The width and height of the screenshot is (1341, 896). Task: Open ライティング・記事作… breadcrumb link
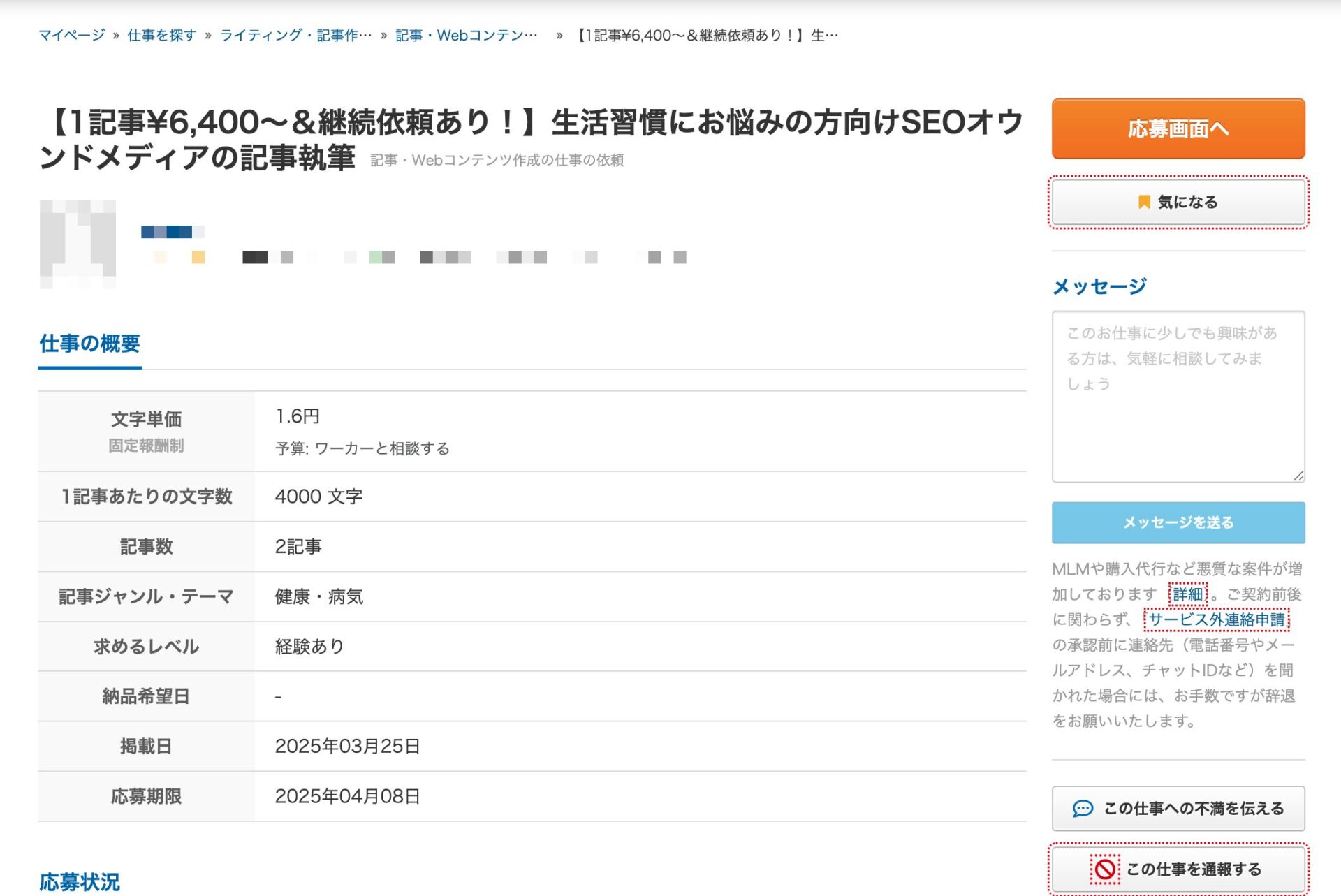tap(295, 35)
